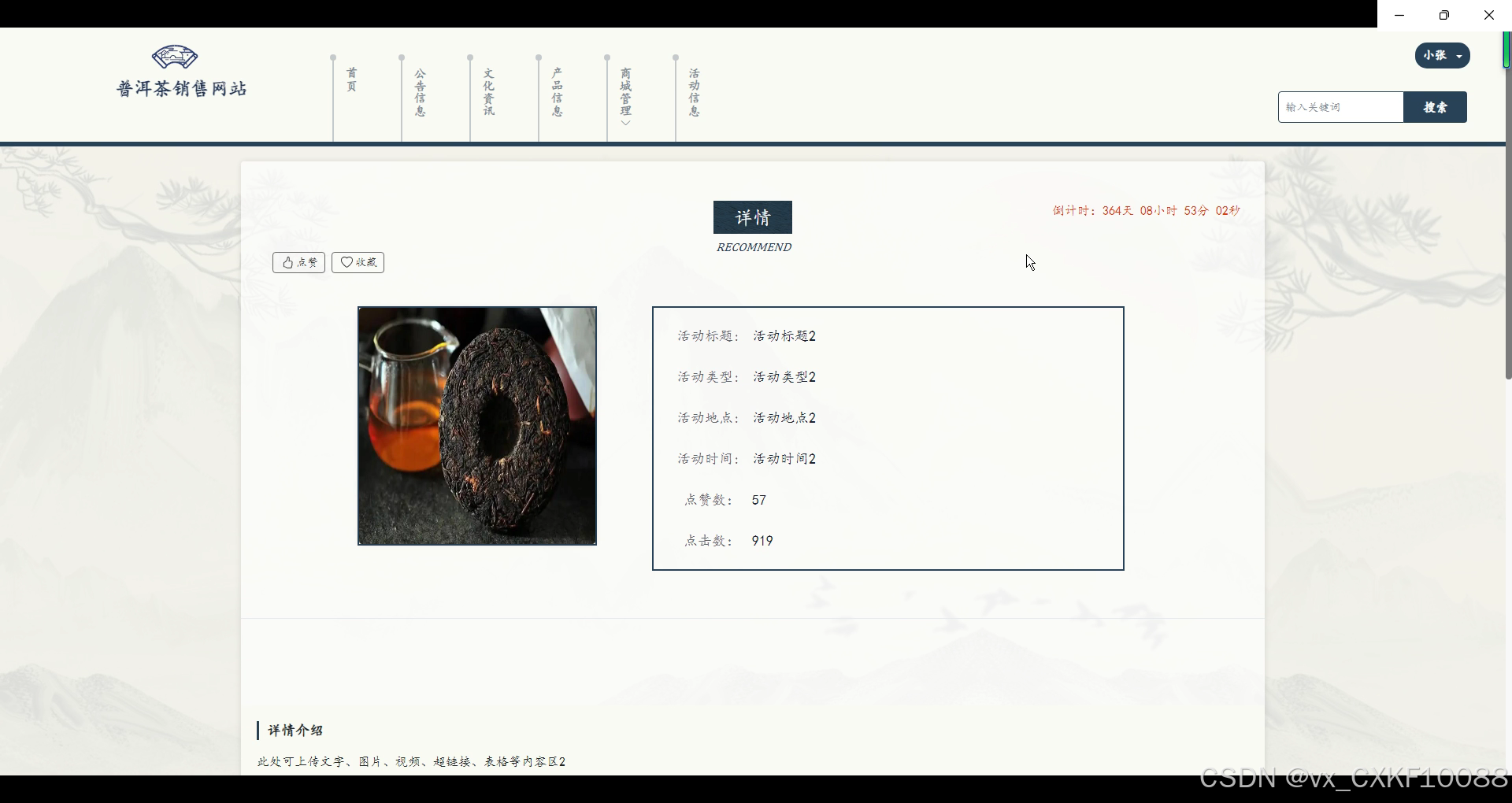Focus the 输入关键词 search field
The height and width of the screenshot is (803, 1512).
pyautogui.click(x=1340, y=107)
